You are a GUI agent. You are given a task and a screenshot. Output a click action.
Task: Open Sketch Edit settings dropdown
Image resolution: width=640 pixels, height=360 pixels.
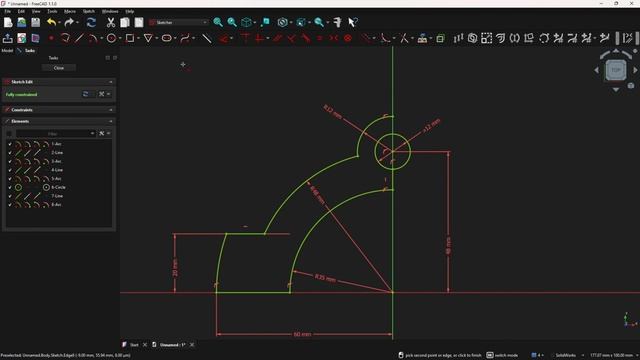108,94
